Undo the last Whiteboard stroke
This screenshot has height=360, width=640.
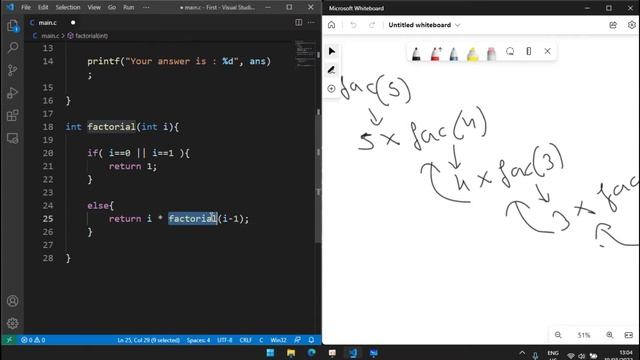[353, 25]
